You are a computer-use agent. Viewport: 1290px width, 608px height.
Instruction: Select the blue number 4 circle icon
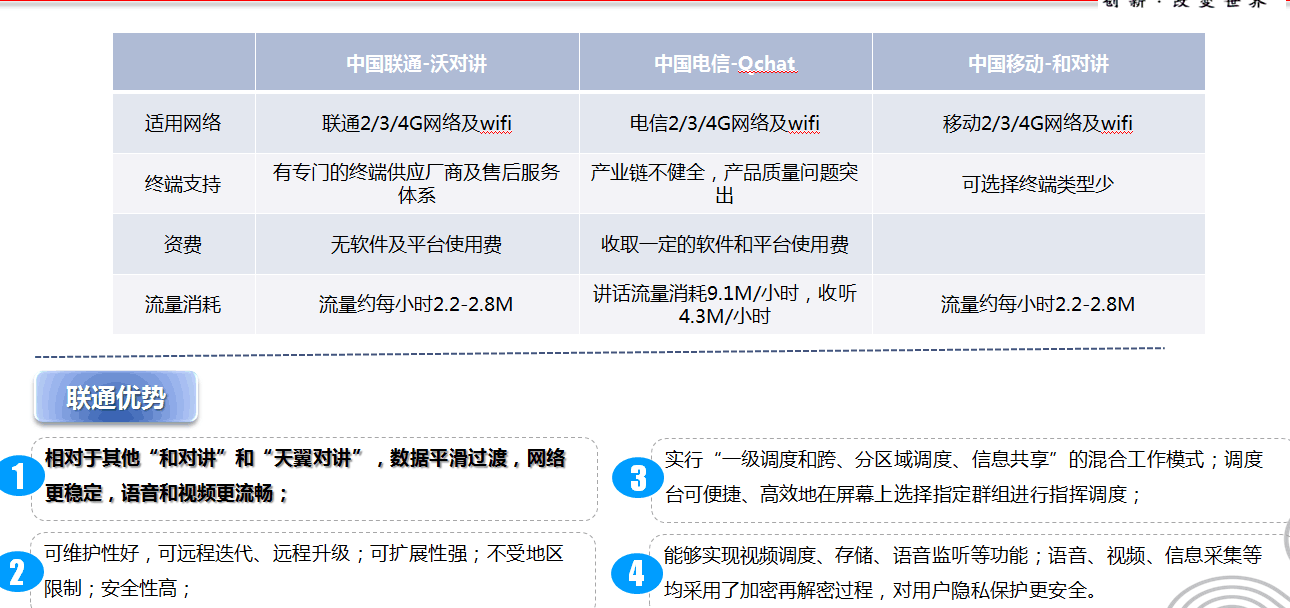[637, 573]
